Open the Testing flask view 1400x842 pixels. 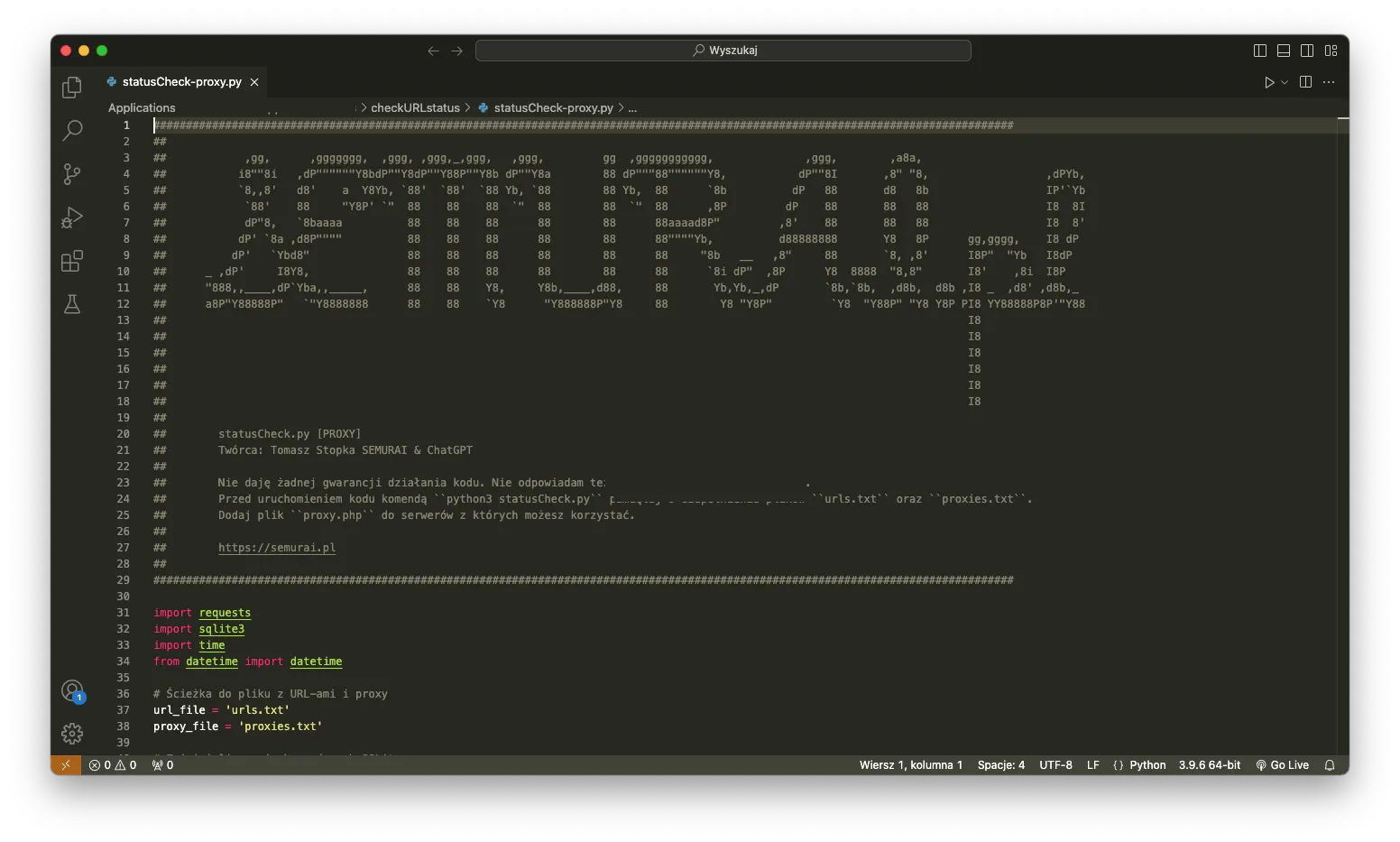72,304
